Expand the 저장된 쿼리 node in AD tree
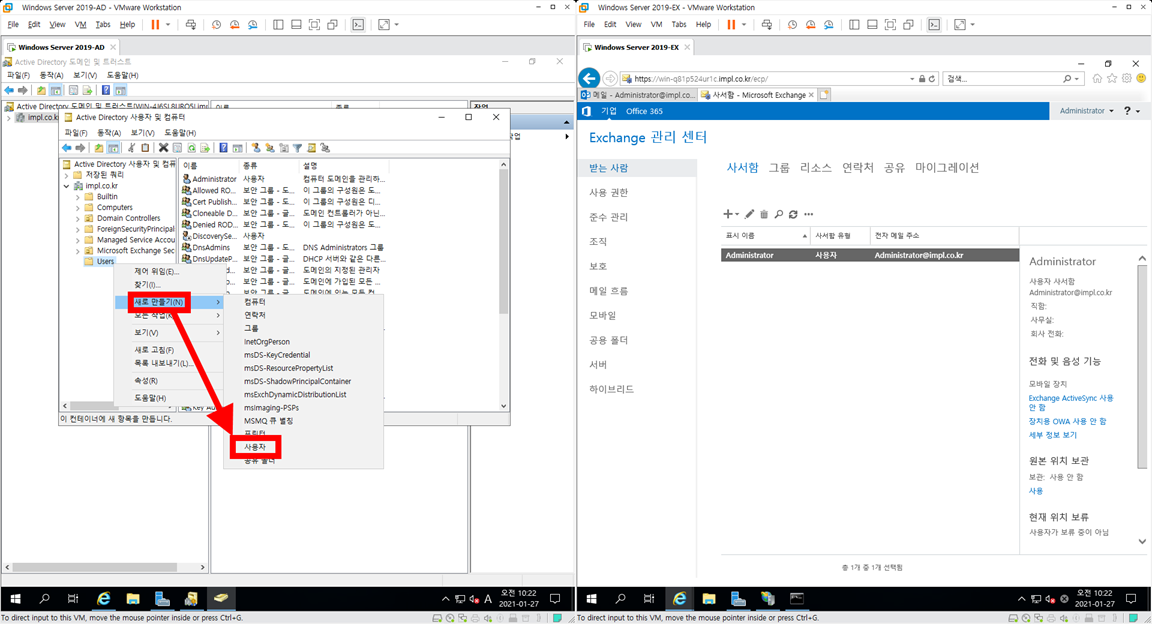The image size is (1152, 624). (x=67, y=175)
